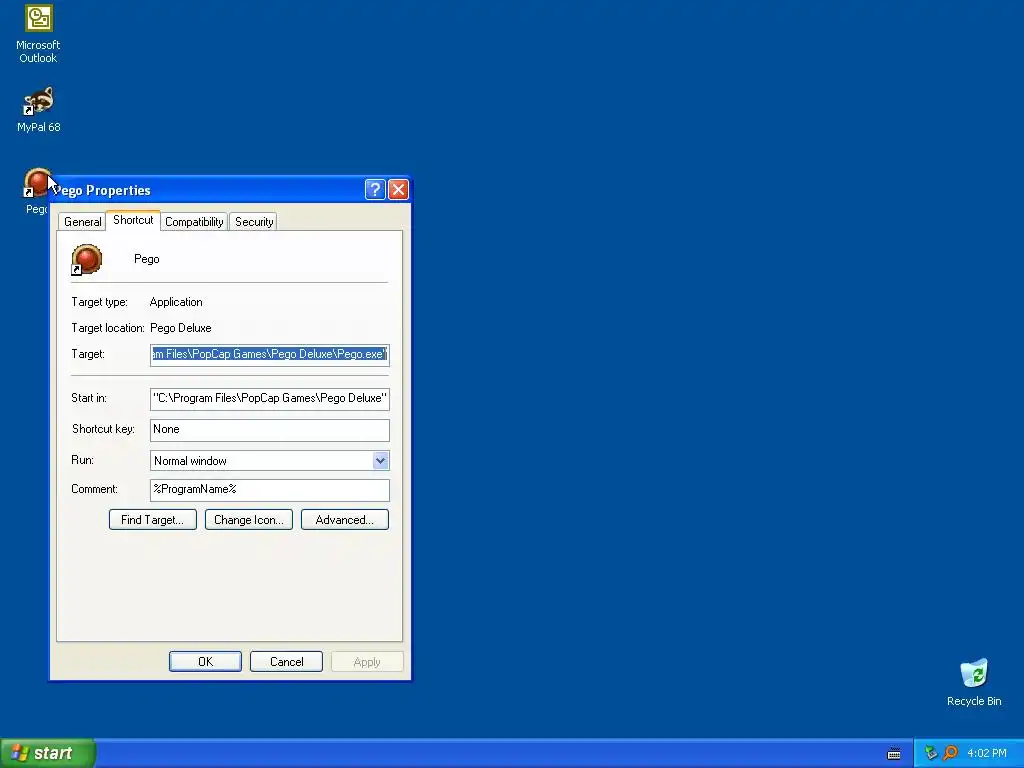The height and width of the screenshot is (768, 1024).
Task: Open the on-screen keyboard tray icon
Action: [894, 754]
